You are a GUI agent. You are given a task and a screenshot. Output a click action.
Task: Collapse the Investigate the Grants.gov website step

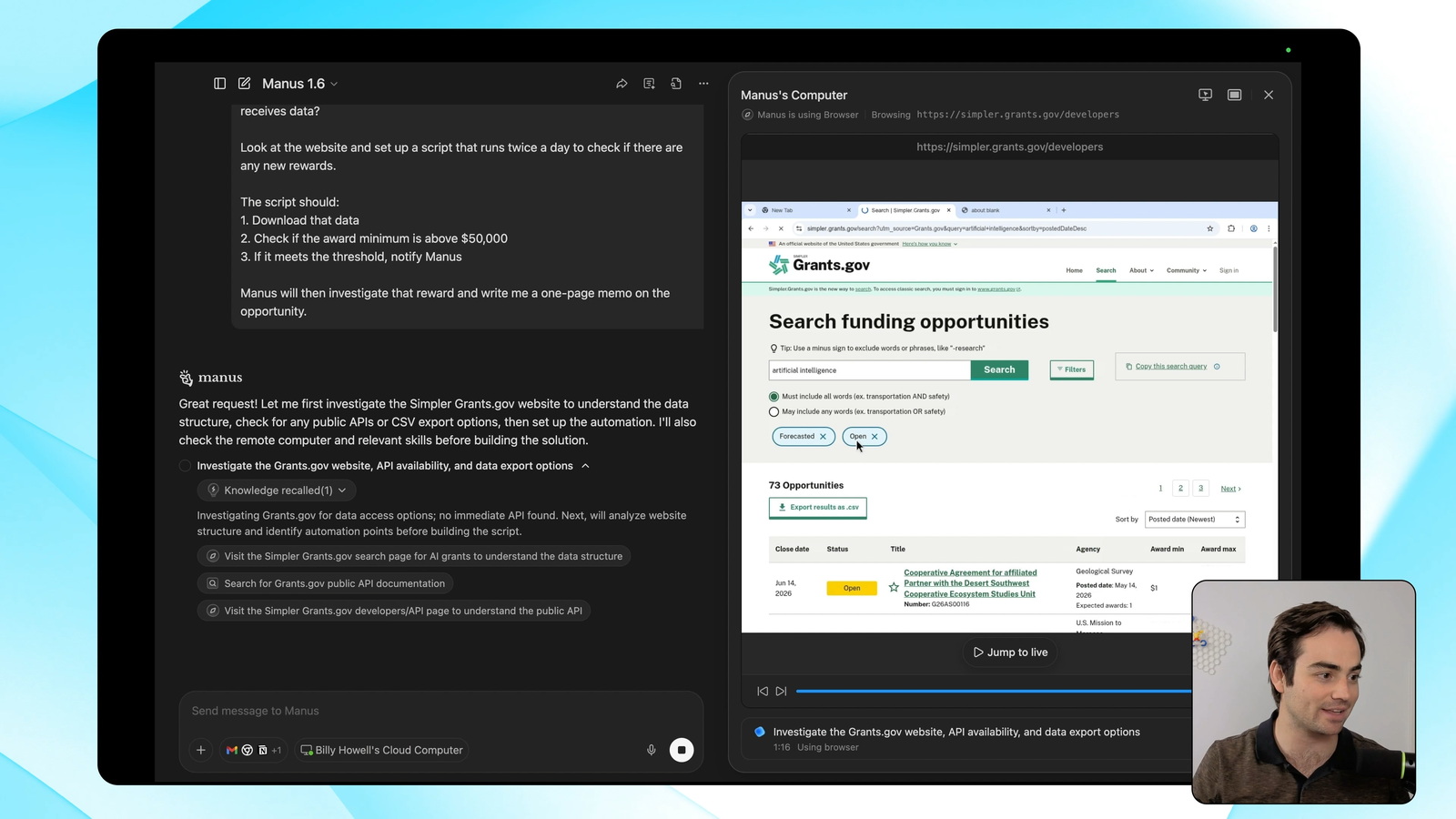tap(585, 466)
